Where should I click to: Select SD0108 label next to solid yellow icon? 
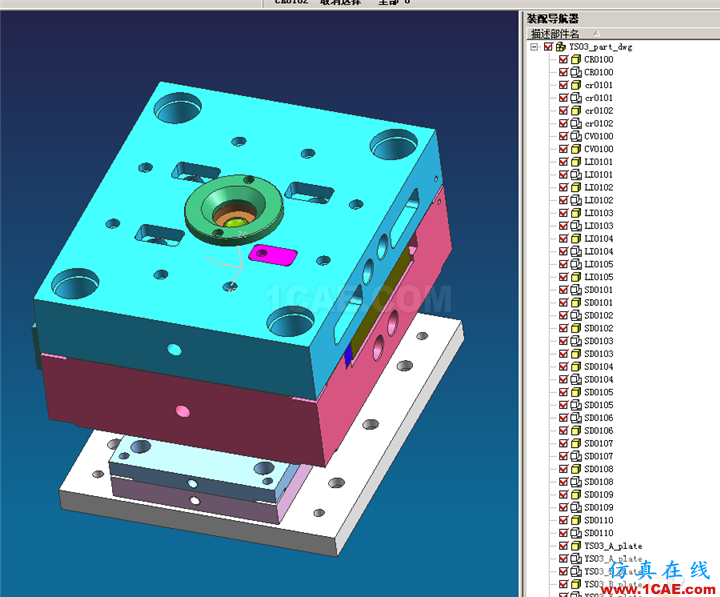pos(599,469)
